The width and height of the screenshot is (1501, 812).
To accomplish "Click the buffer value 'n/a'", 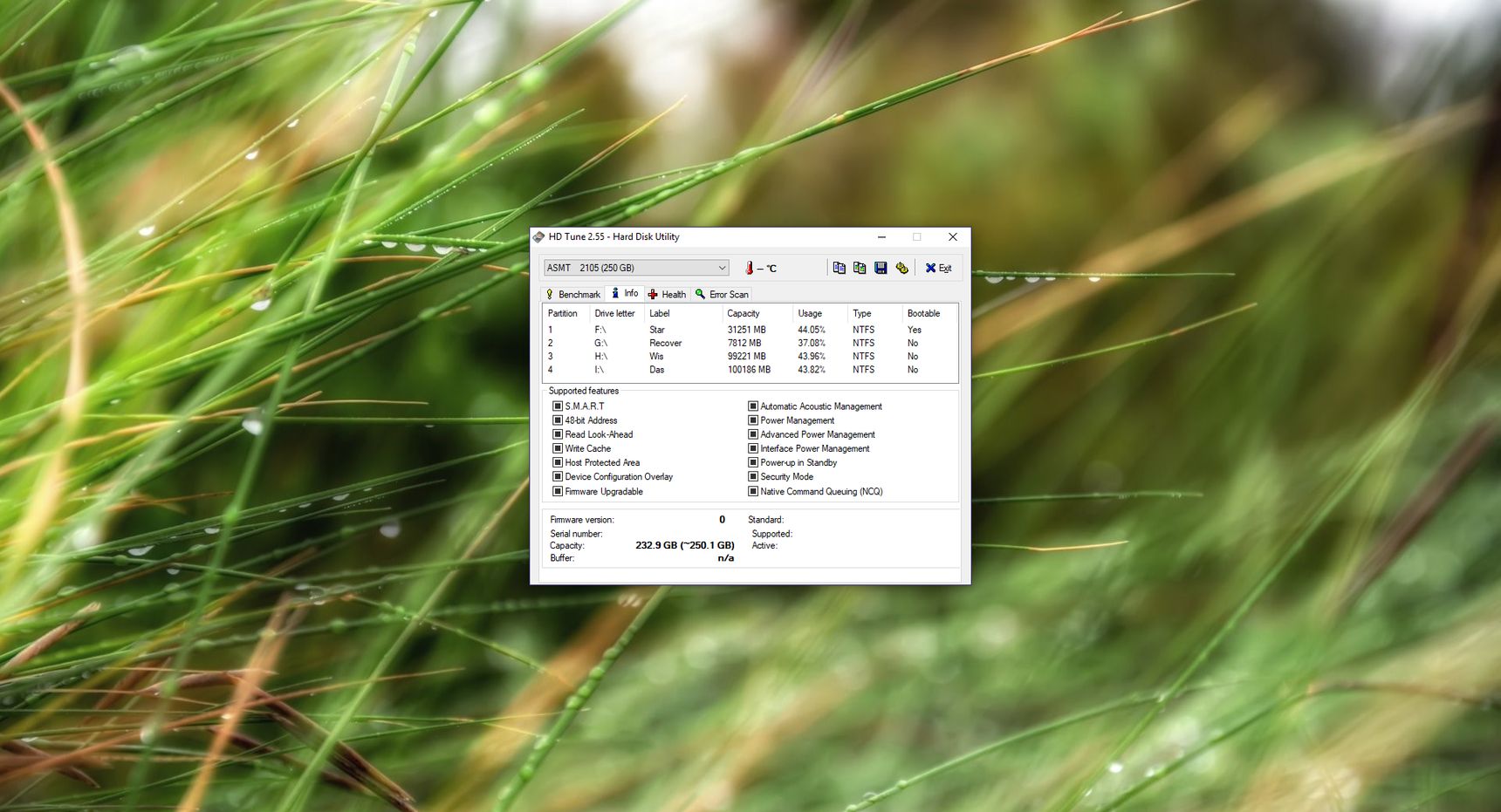I will tap(726, 558).
